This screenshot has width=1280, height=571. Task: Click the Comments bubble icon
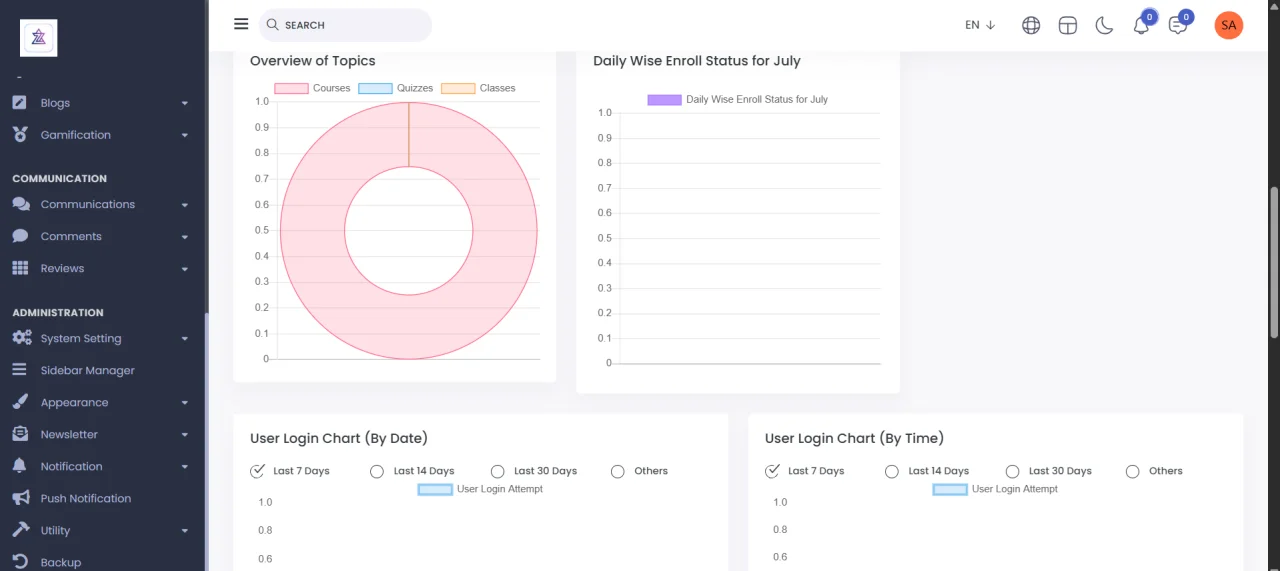point(20,236)
